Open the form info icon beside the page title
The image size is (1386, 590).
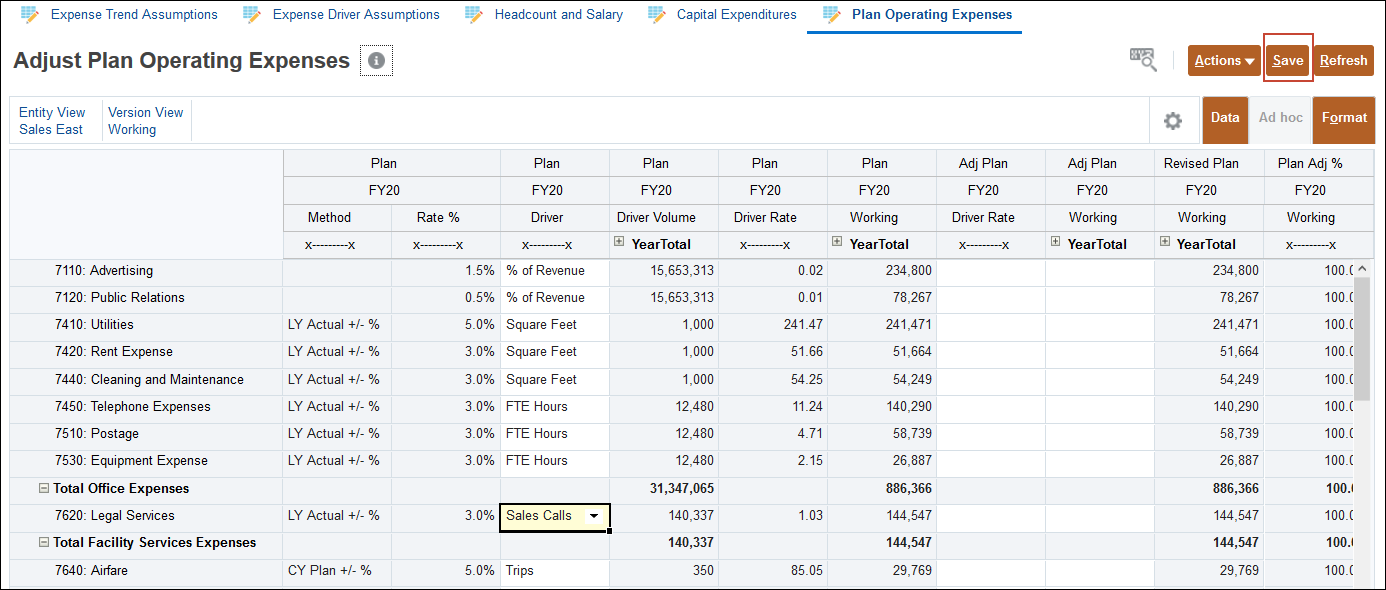pos(375,60)
